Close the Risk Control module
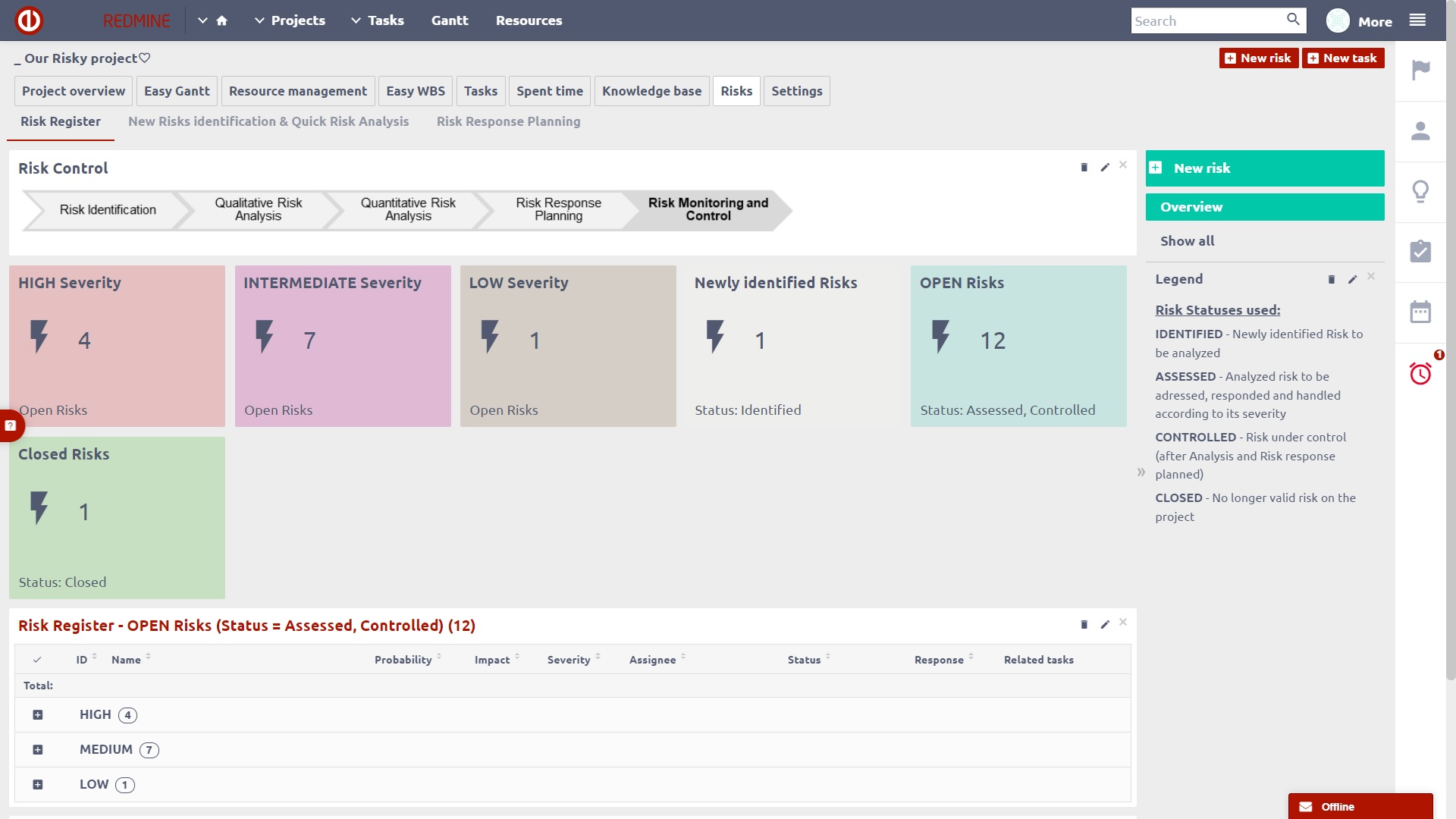The width and height of the screenshot is (1456, 819). coord(1123,165)
